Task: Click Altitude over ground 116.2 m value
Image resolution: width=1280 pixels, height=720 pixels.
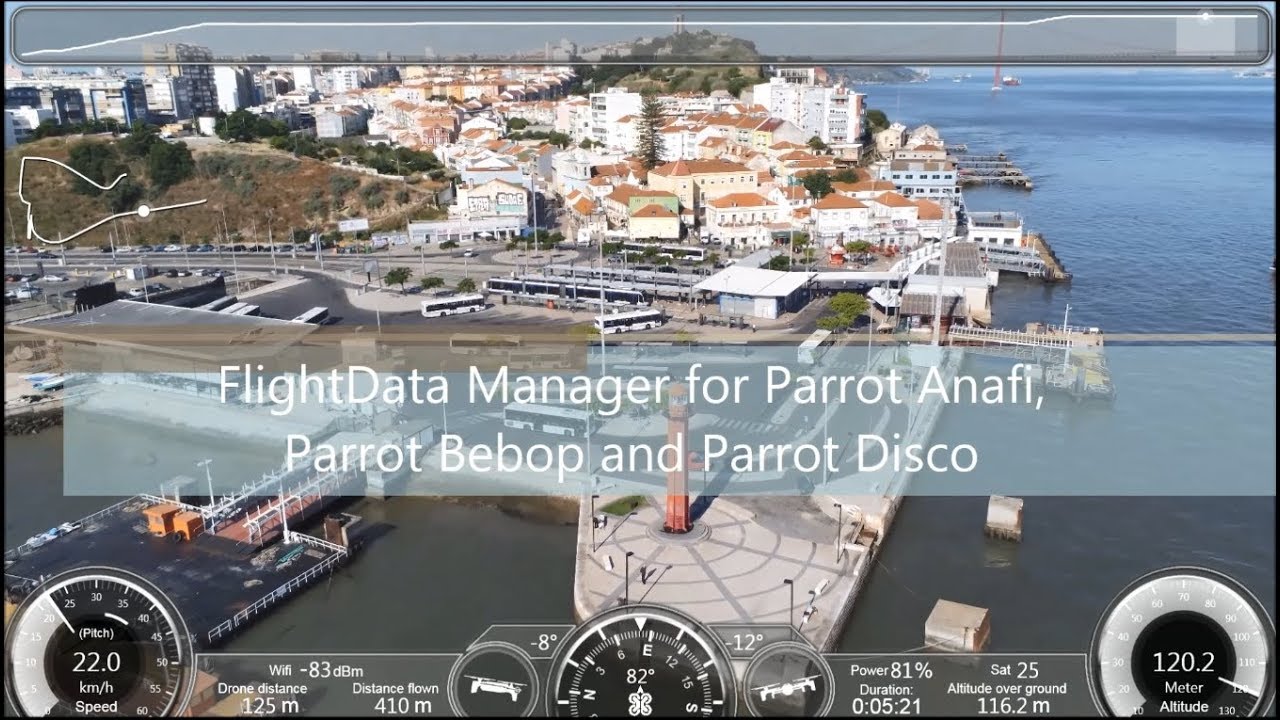Action: 1013,705
